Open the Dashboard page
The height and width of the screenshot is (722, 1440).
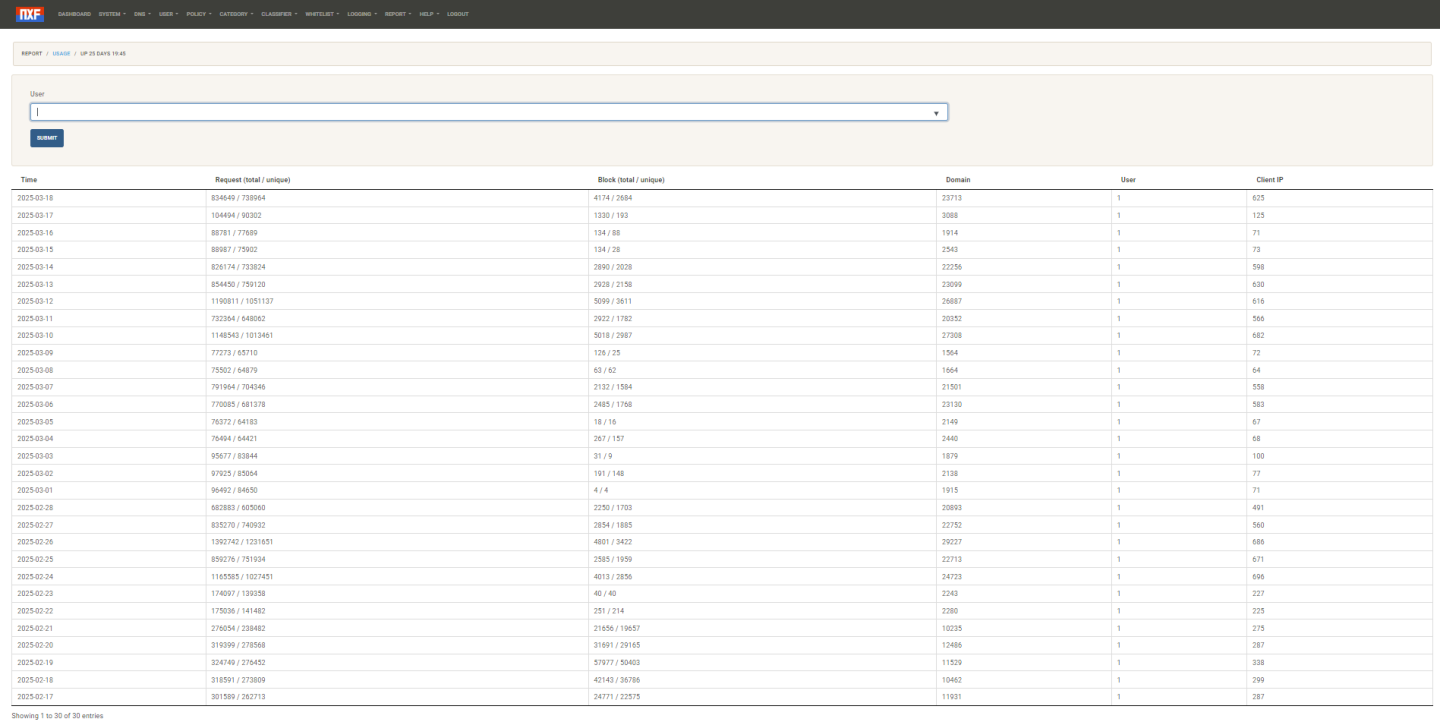[74, 14]
